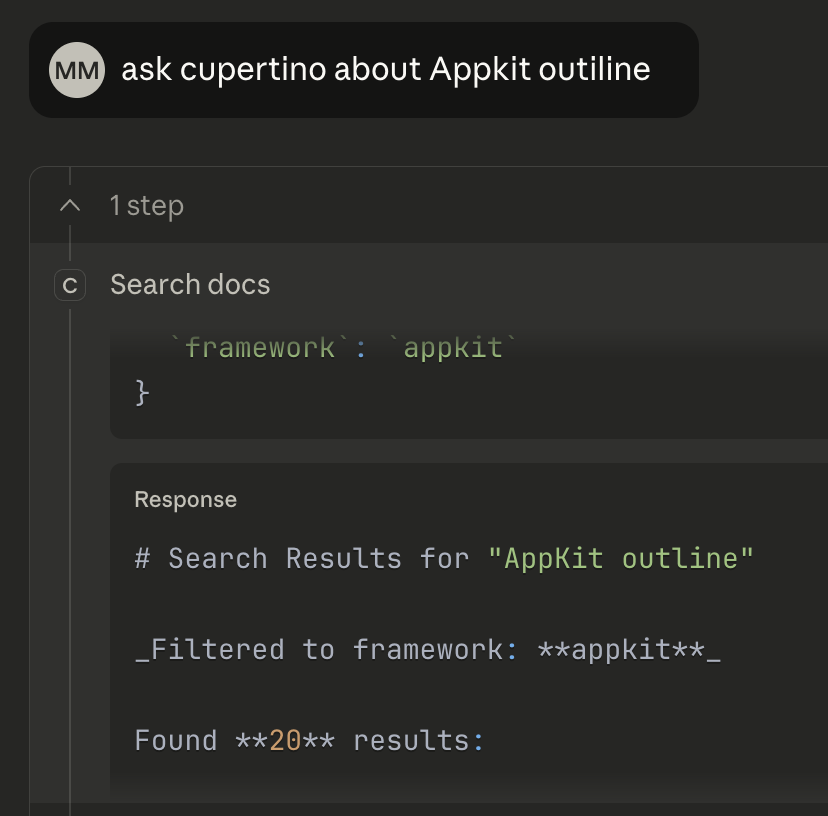Click the Response panel header icon area
This screenshot has height=816, width=828.
186,499
